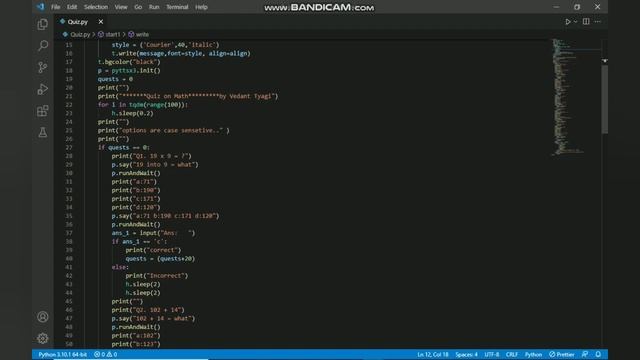Click the quests = (quests+20) line
The width and height of the screenshot is (640, 360).
click(160, 258)
